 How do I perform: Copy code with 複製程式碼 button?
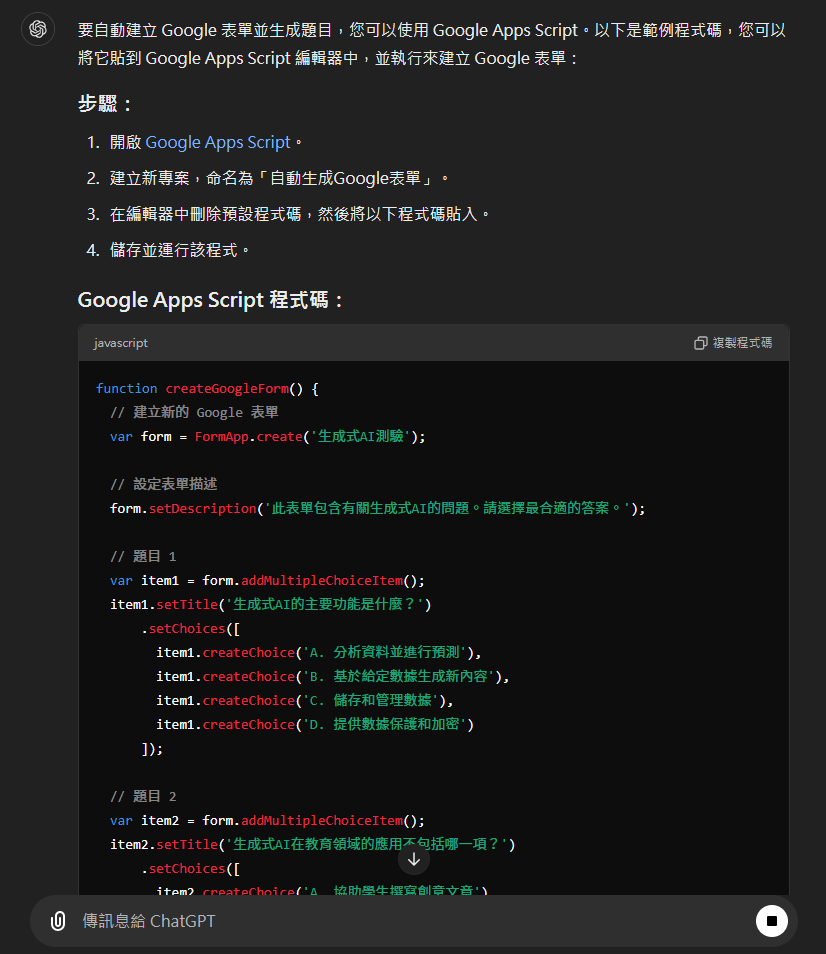[733, 343]
